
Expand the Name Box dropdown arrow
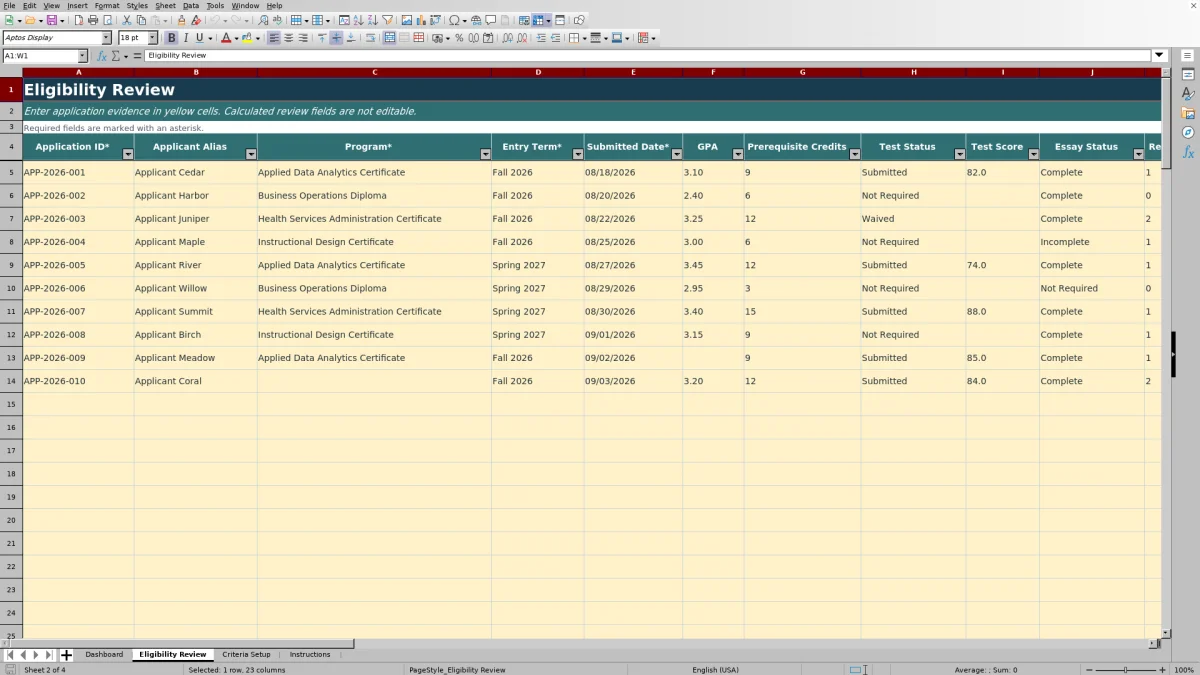(82, 56)
